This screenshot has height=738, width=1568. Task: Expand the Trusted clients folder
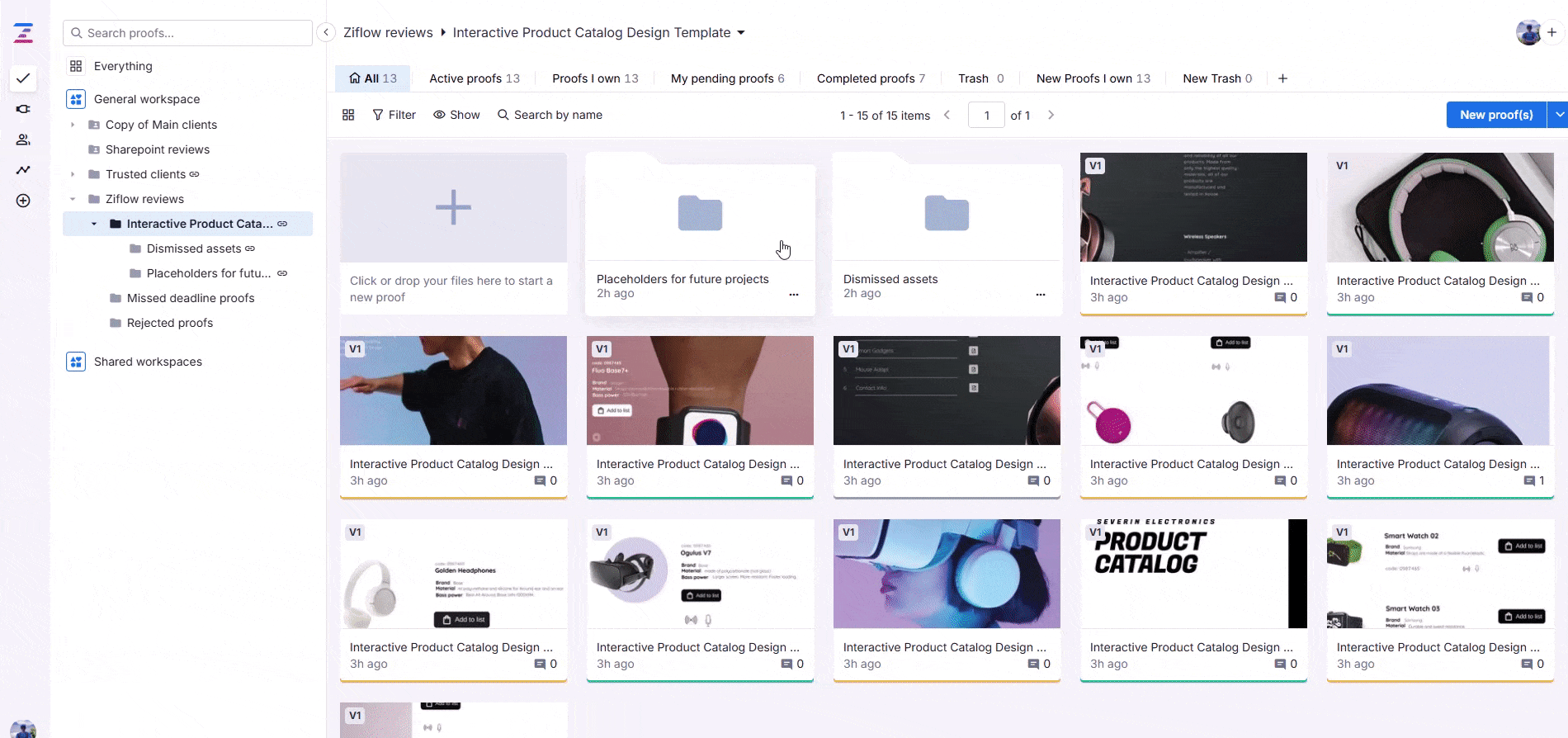click(x=73, y=174)
